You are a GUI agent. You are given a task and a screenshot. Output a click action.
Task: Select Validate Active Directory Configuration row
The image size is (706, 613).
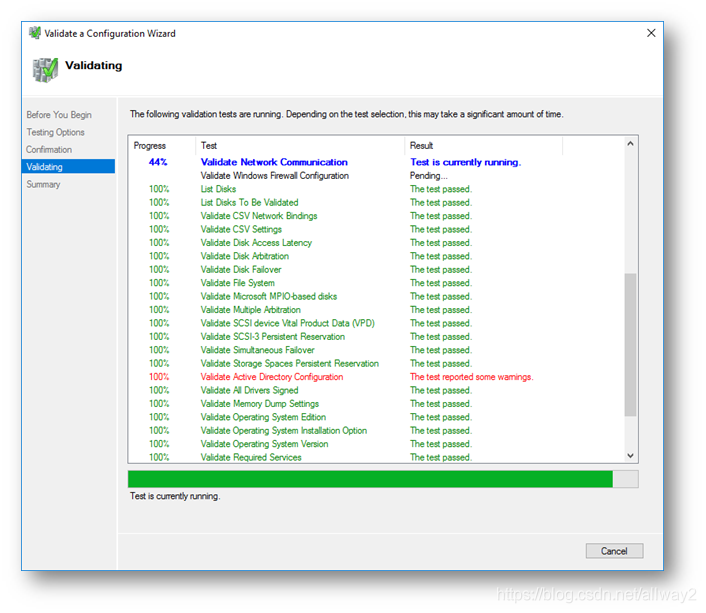click(376, 377)
